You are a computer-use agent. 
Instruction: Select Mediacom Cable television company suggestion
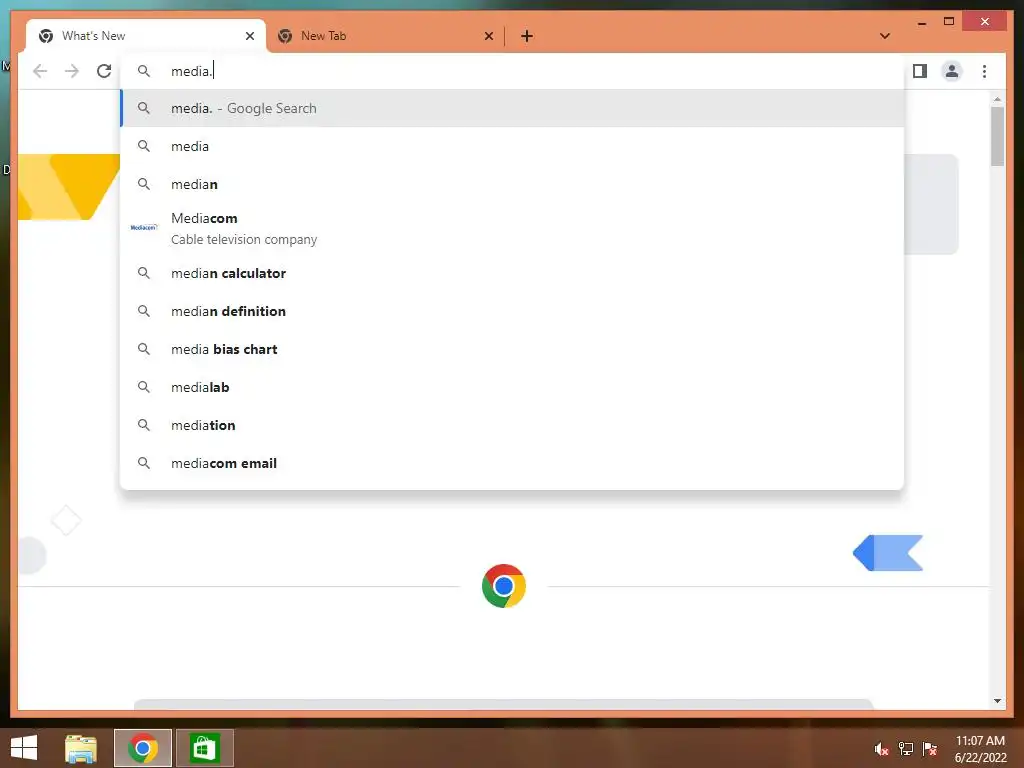(513, 229)
